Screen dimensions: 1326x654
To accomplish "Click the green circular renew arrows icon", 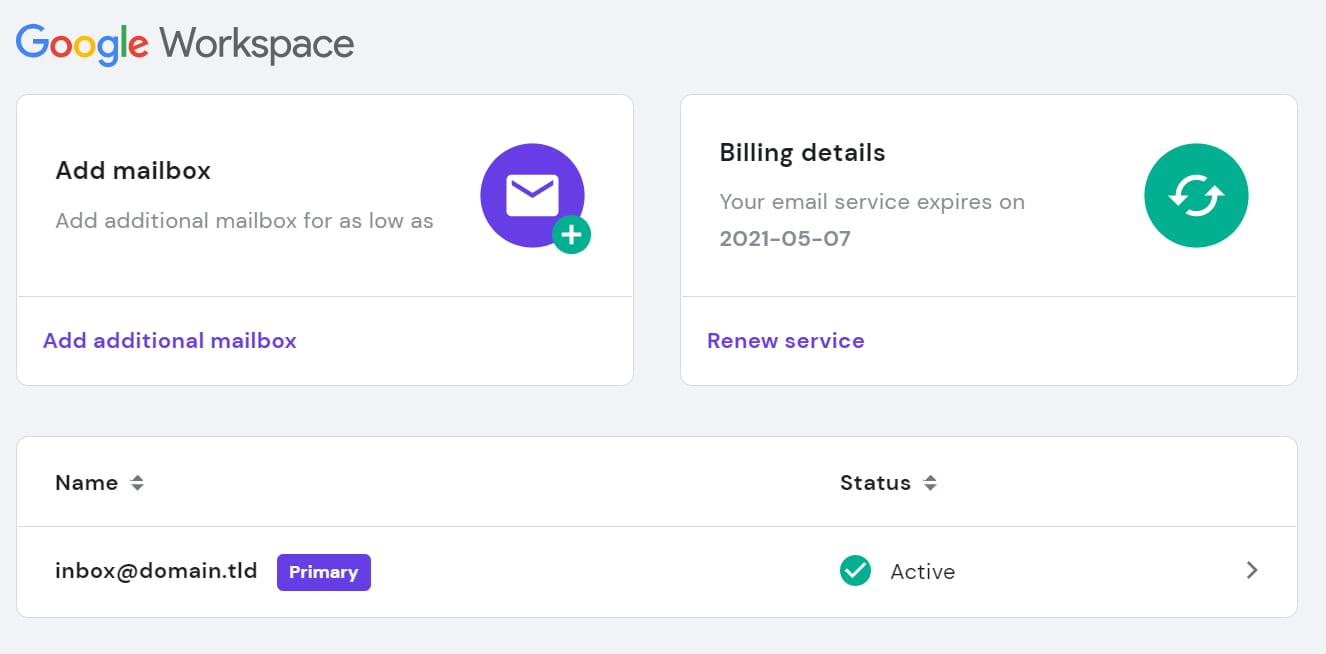I will click(x=1195, y=195).
